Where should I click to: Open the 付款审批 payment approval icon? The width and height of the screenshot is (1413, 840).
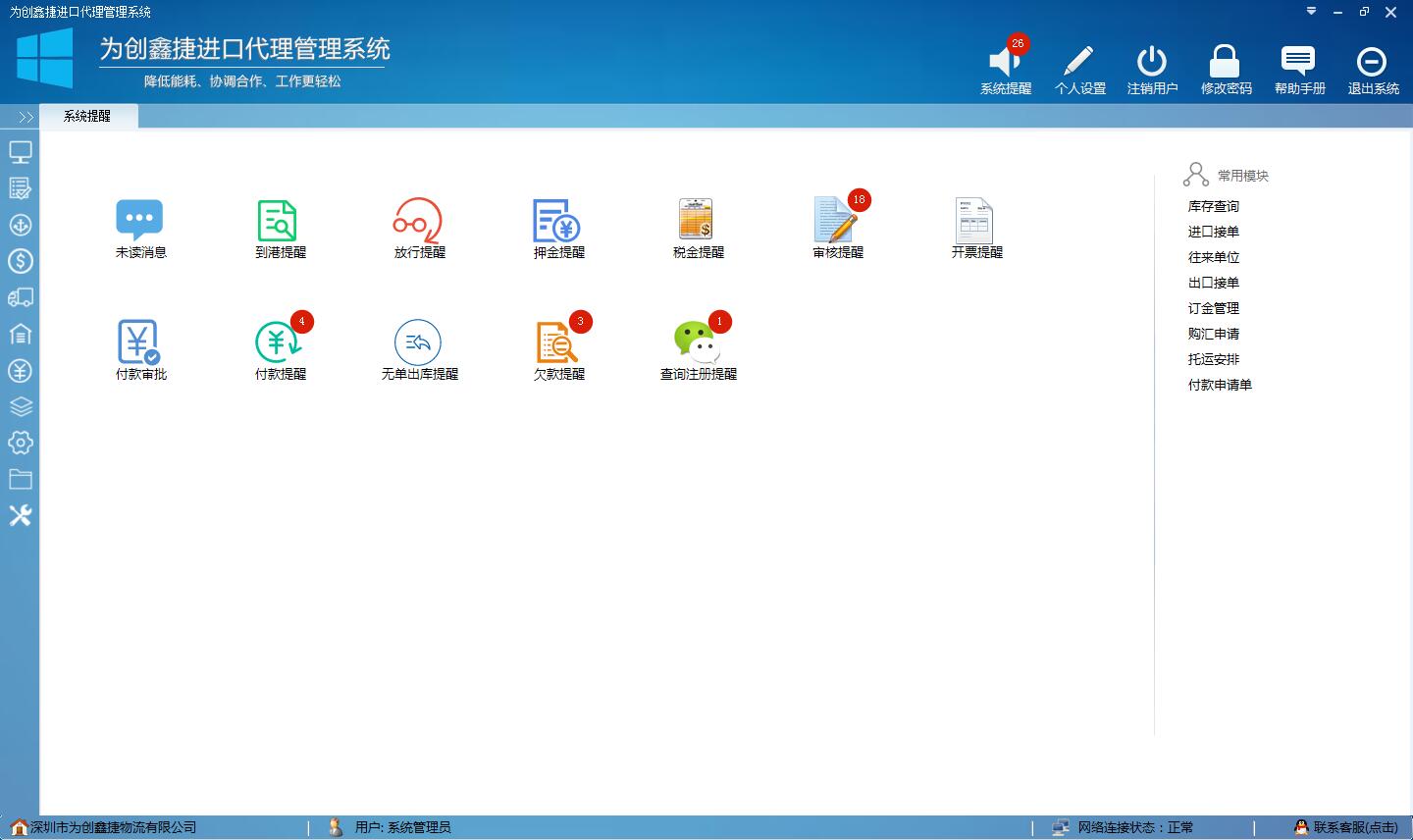tap(139, 341)
